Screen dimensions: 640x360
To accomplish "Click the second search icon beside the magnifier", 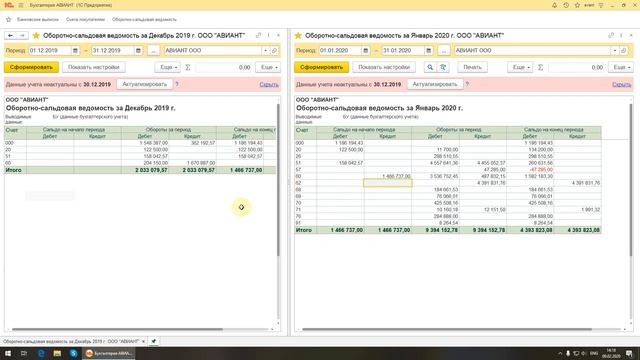I will [x=443, y=67].
